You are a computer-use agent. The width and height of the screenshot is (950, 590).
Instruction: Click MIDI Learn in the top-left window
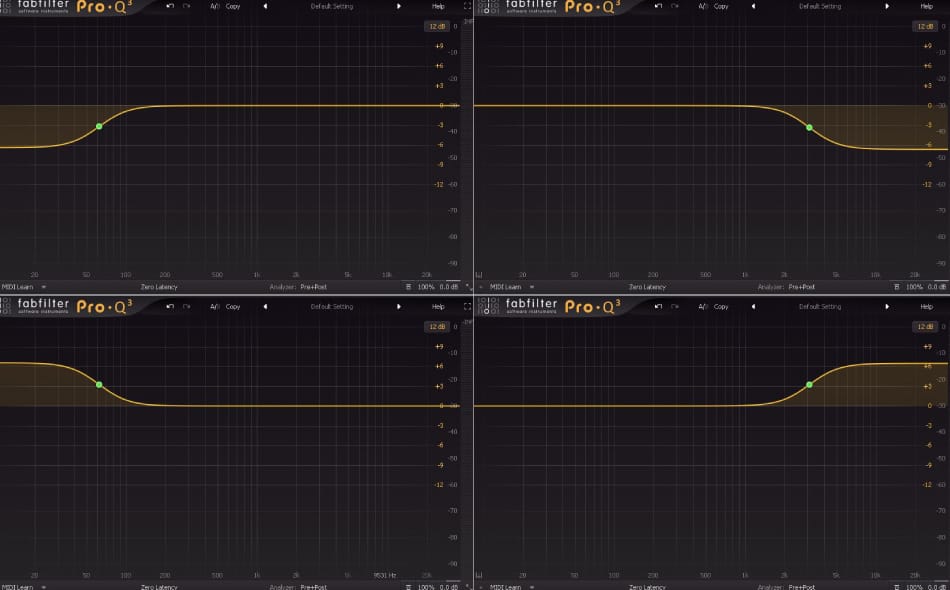coord(18,287)
